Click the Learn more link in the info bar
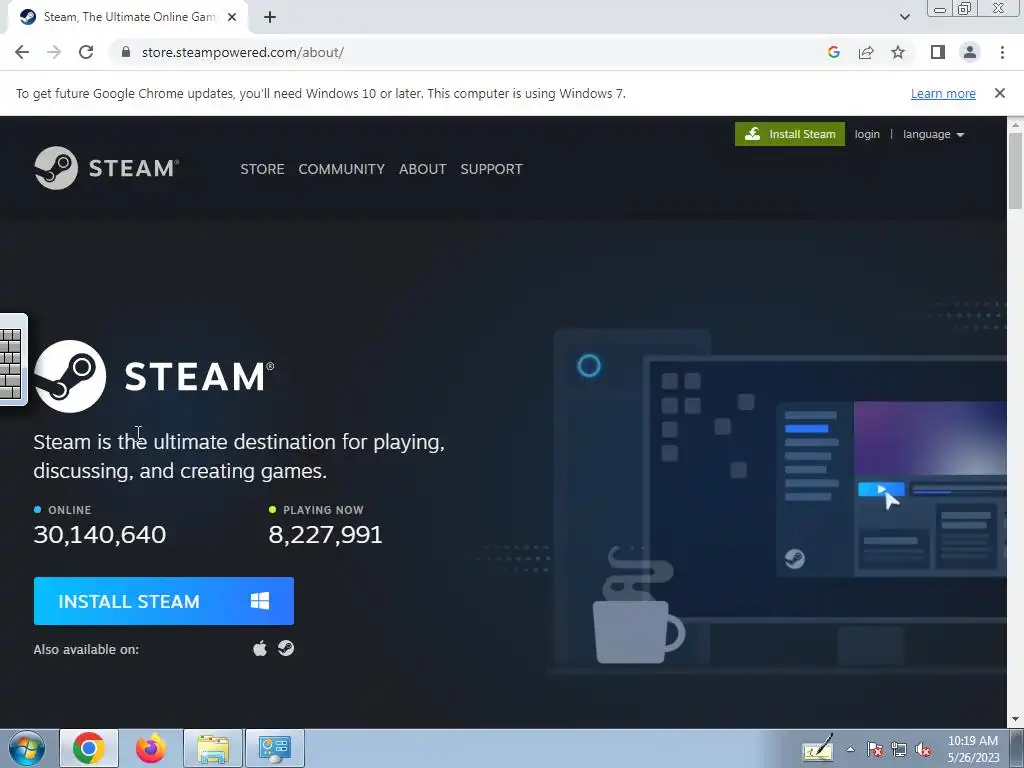Image resolution: width=1024 pixels, height=768 pixels. tap(943, 93)
